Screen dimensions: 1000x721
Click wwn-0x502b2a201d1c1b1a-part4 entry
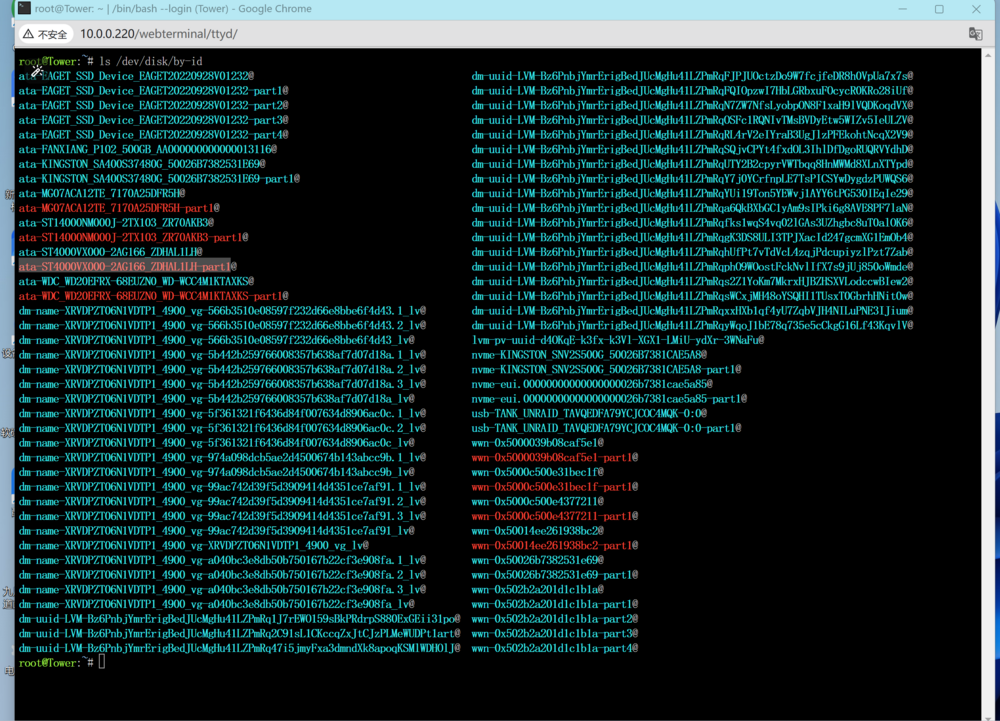click(x=555, y=648)
